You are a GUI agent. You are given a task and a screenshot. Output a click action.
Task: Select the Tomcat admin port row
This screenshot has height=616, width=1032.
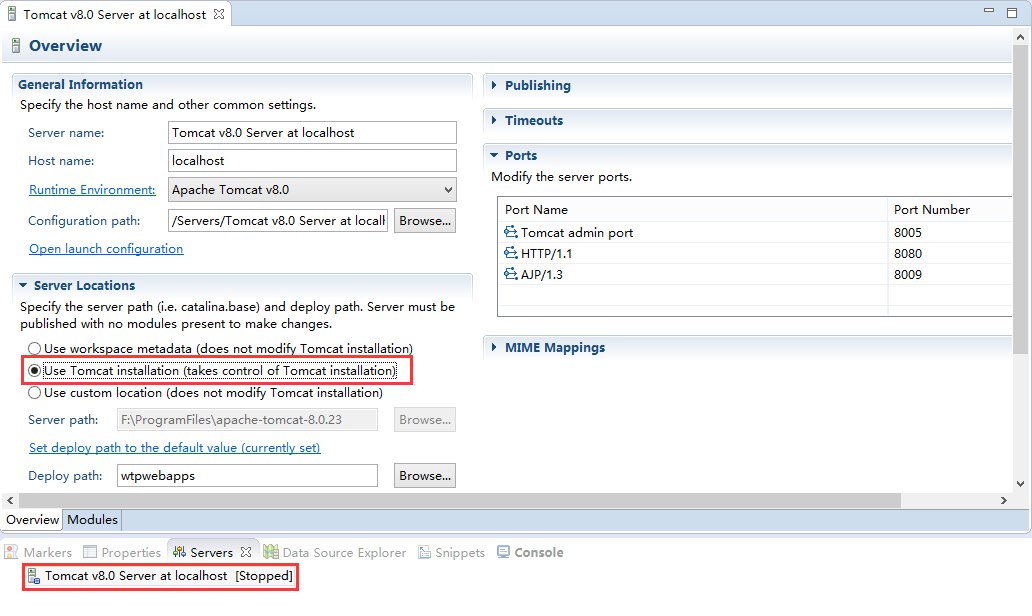coord(755,232)
